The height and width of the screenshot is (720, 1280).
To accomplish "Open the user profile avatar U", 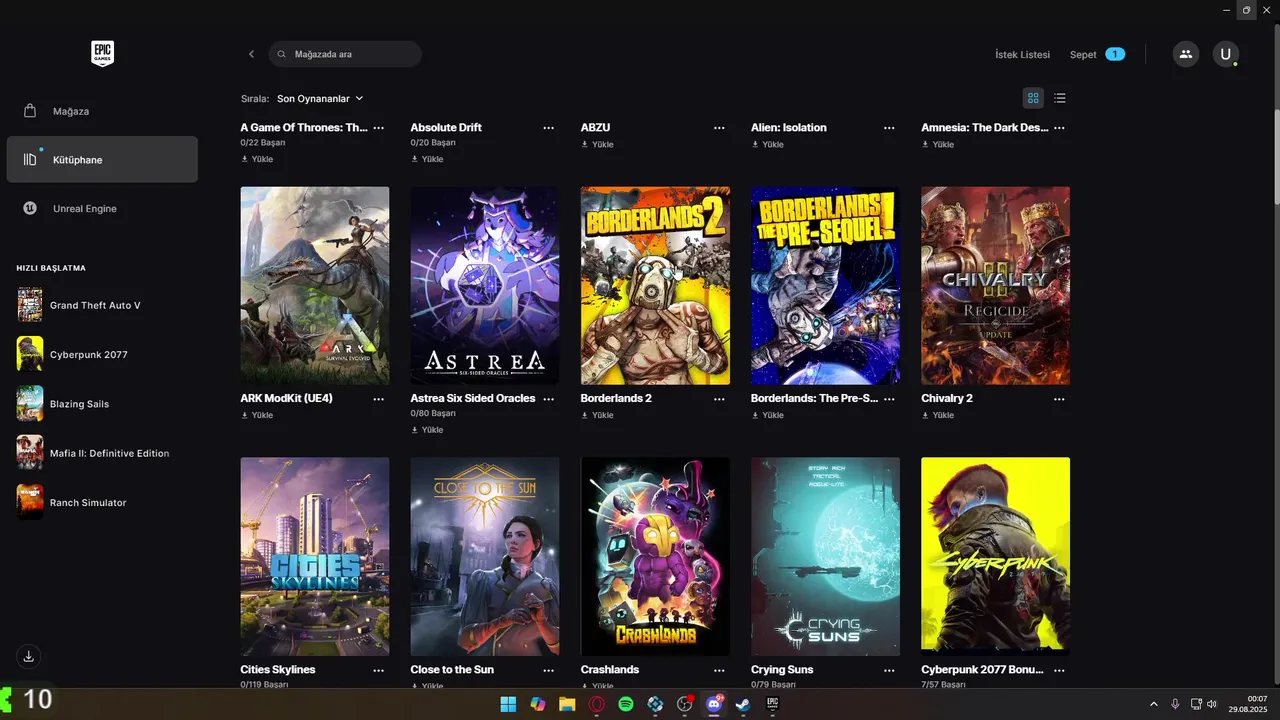I will click(1226, 54).
